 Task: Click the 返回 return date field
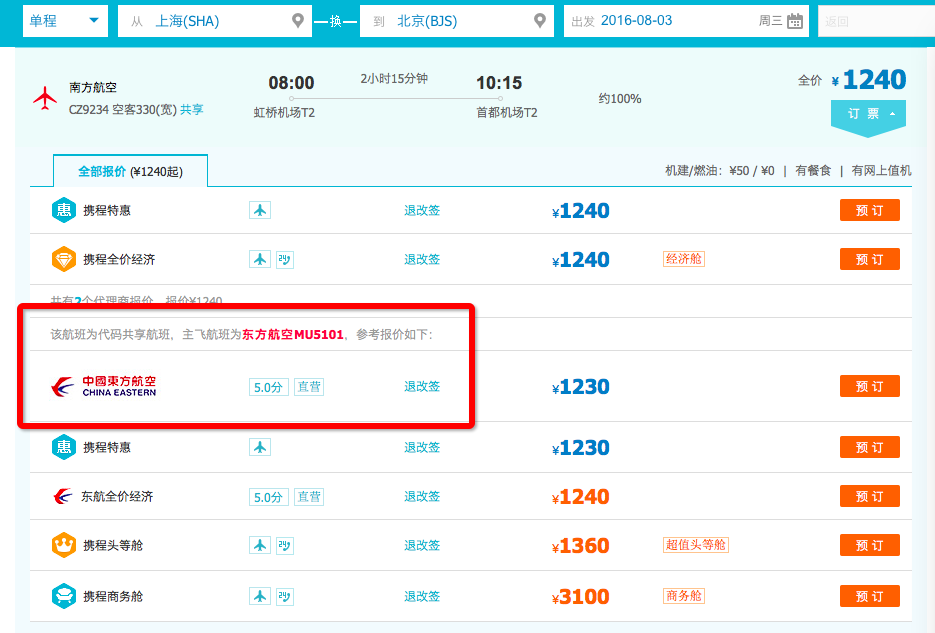[875, 20]
